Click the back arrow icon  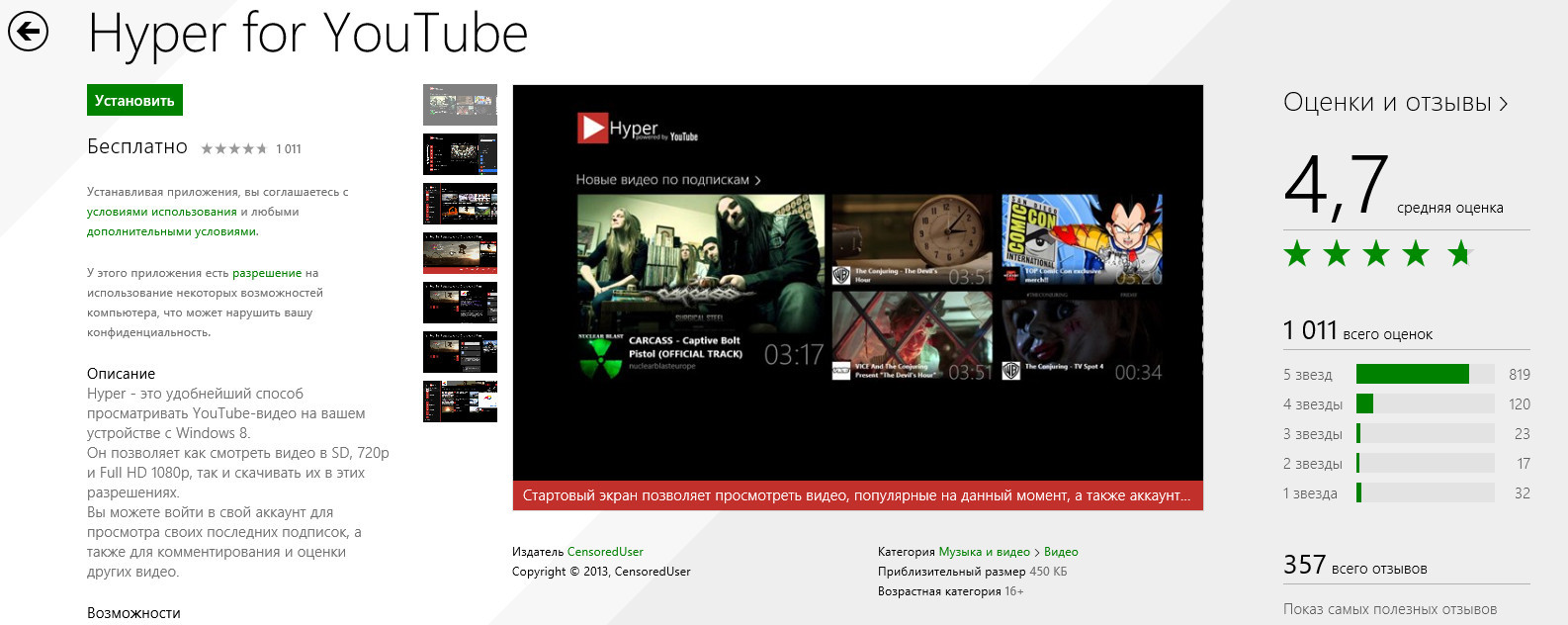click(x=28, y=33)
